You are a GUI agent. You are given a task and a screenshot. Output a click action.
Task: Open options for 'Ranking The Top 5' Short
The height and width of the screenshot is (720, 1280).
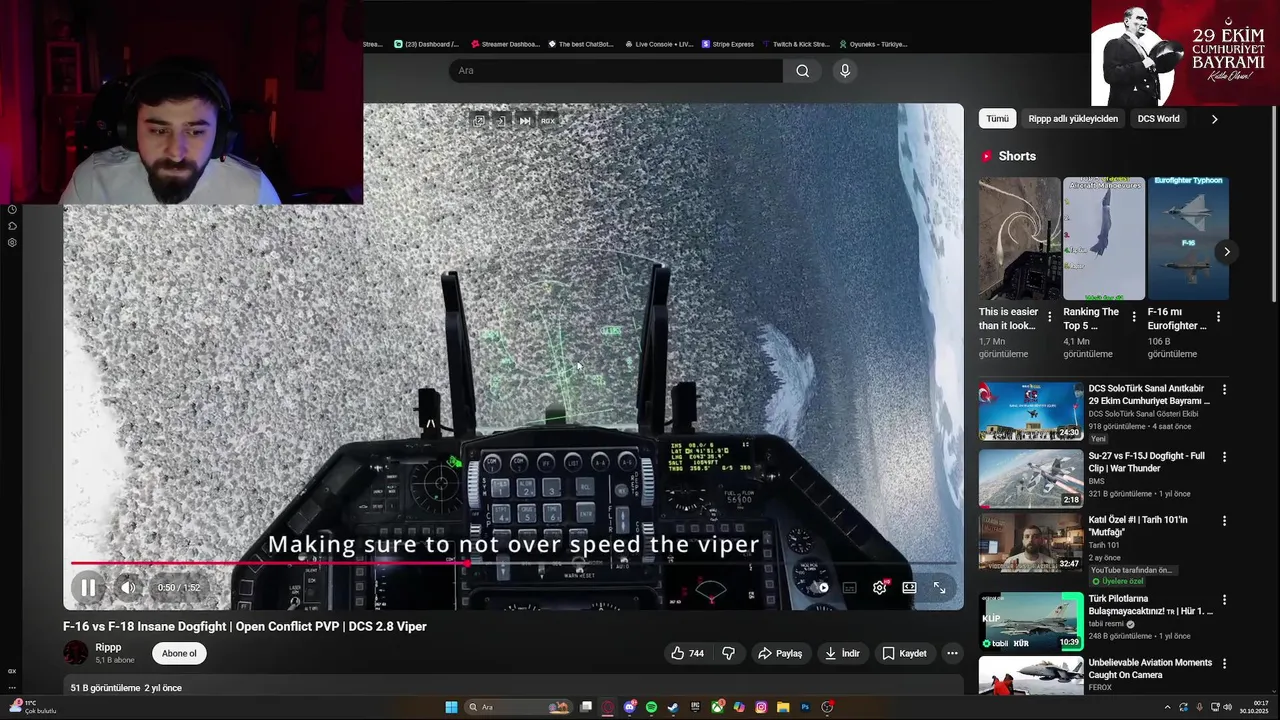point(1133,317)
